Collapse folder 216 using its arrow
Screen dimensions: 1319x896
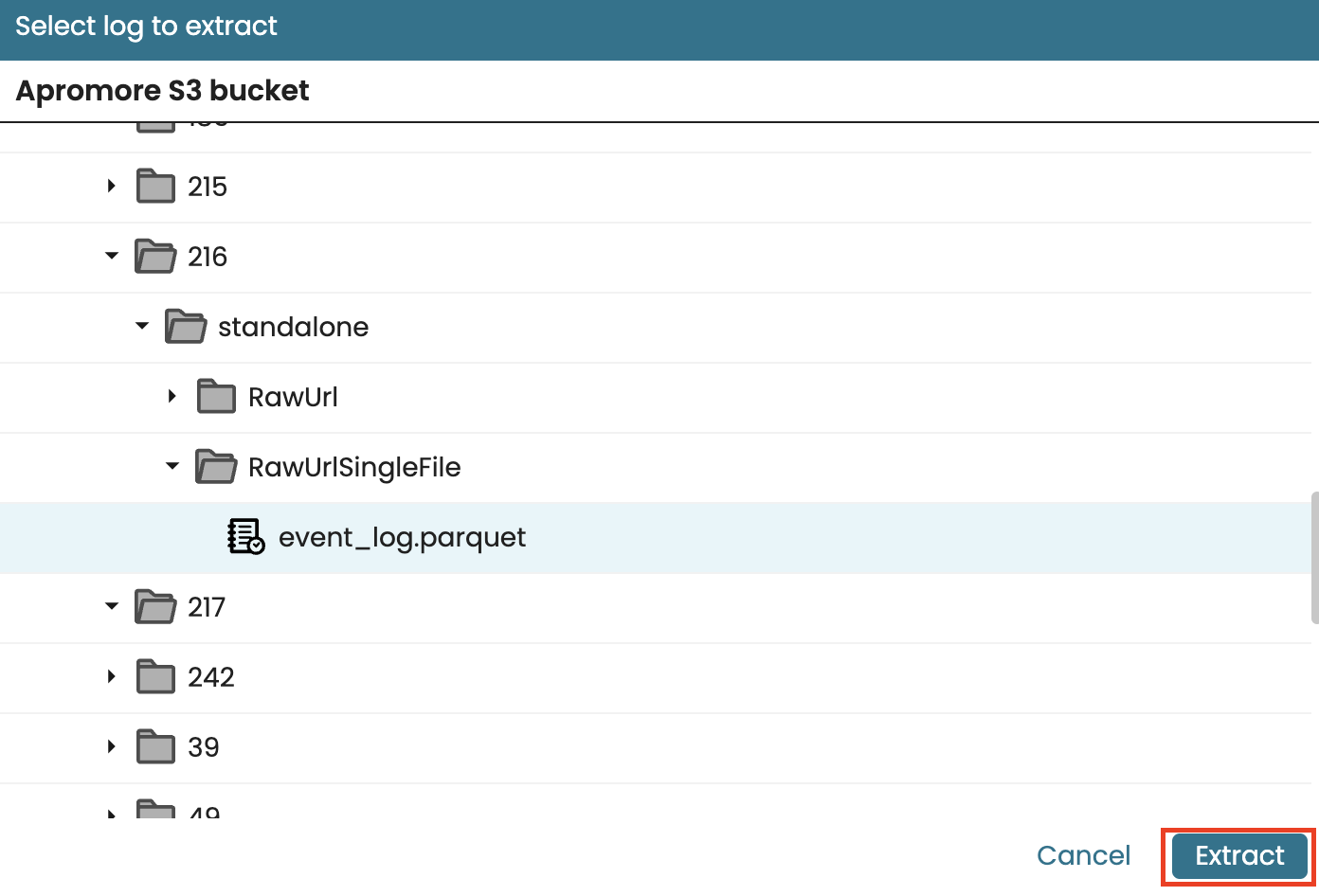pos(112,257)
